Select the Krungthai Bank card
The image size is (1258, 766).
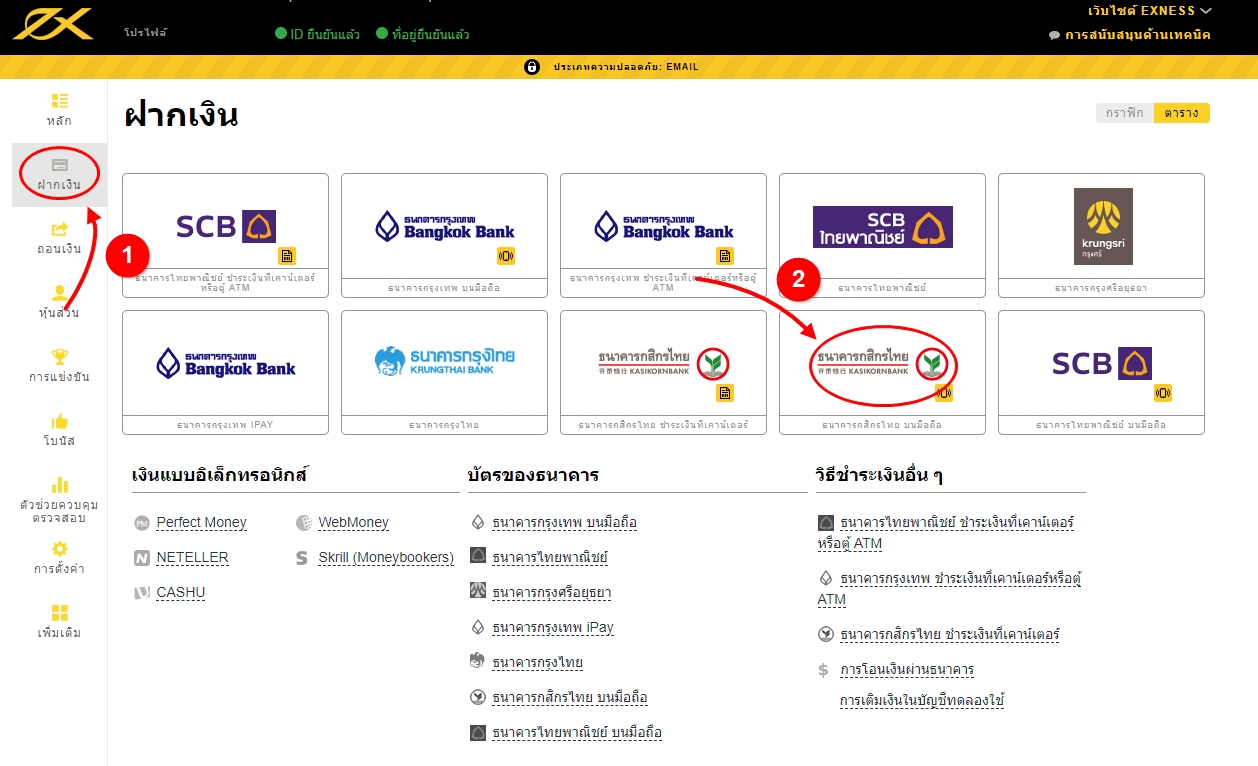[x=444, y=372]
